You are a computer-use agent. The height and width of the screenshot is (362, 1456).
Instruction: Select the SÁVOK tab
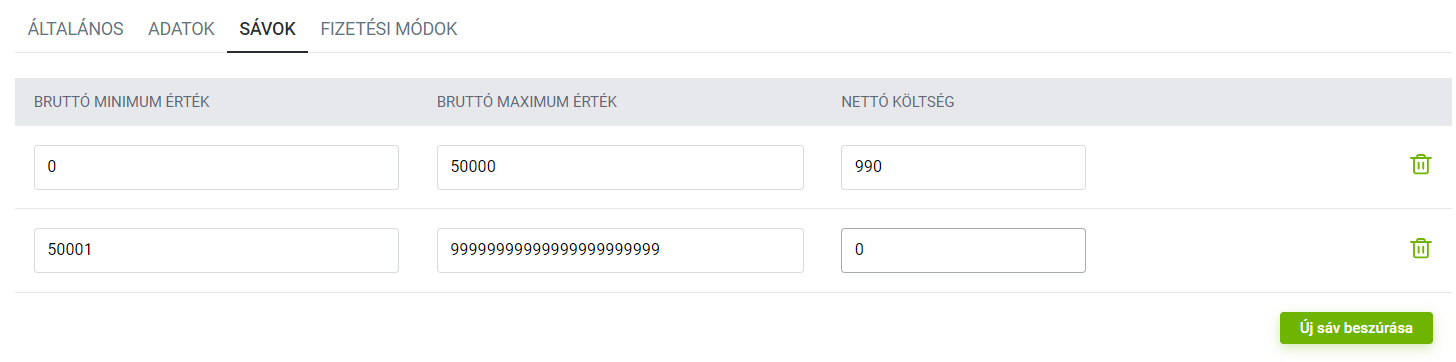click(x=267, y=29)
